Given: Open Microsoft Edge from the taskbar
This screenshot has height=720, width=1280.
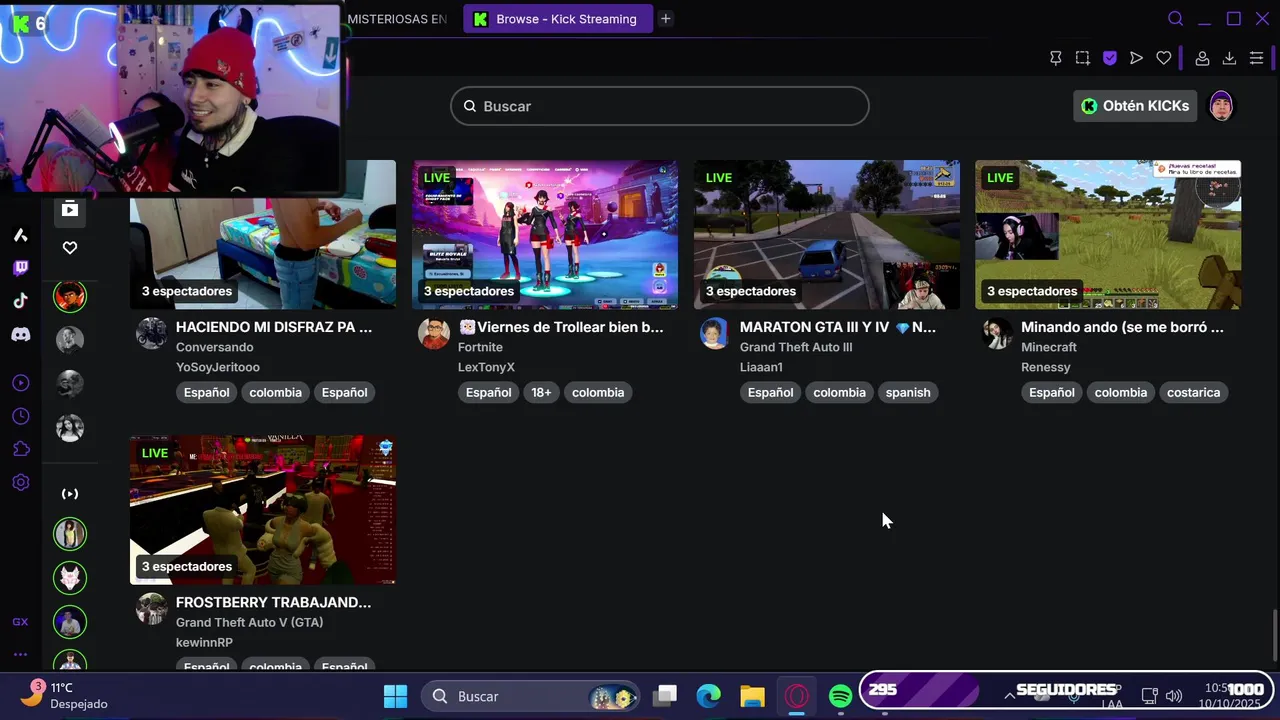Looking at the screenshot, I should pos(709,696).
